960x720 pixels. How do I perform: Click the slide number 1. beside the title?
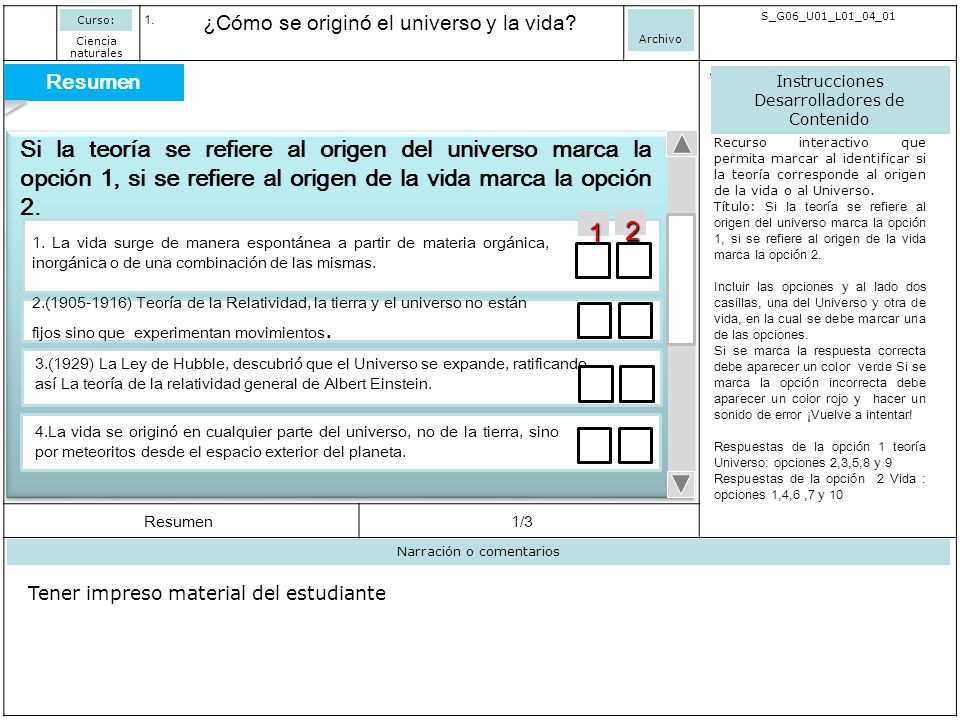coord(149,20)
